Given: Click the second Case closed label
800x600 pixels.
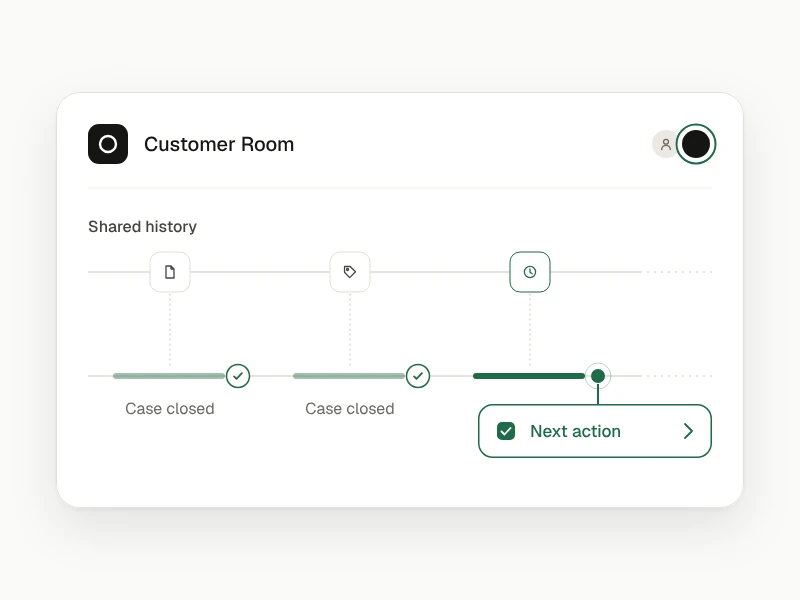Looking at the screenshot, I should pyautogui.click(x=350, y=409).
